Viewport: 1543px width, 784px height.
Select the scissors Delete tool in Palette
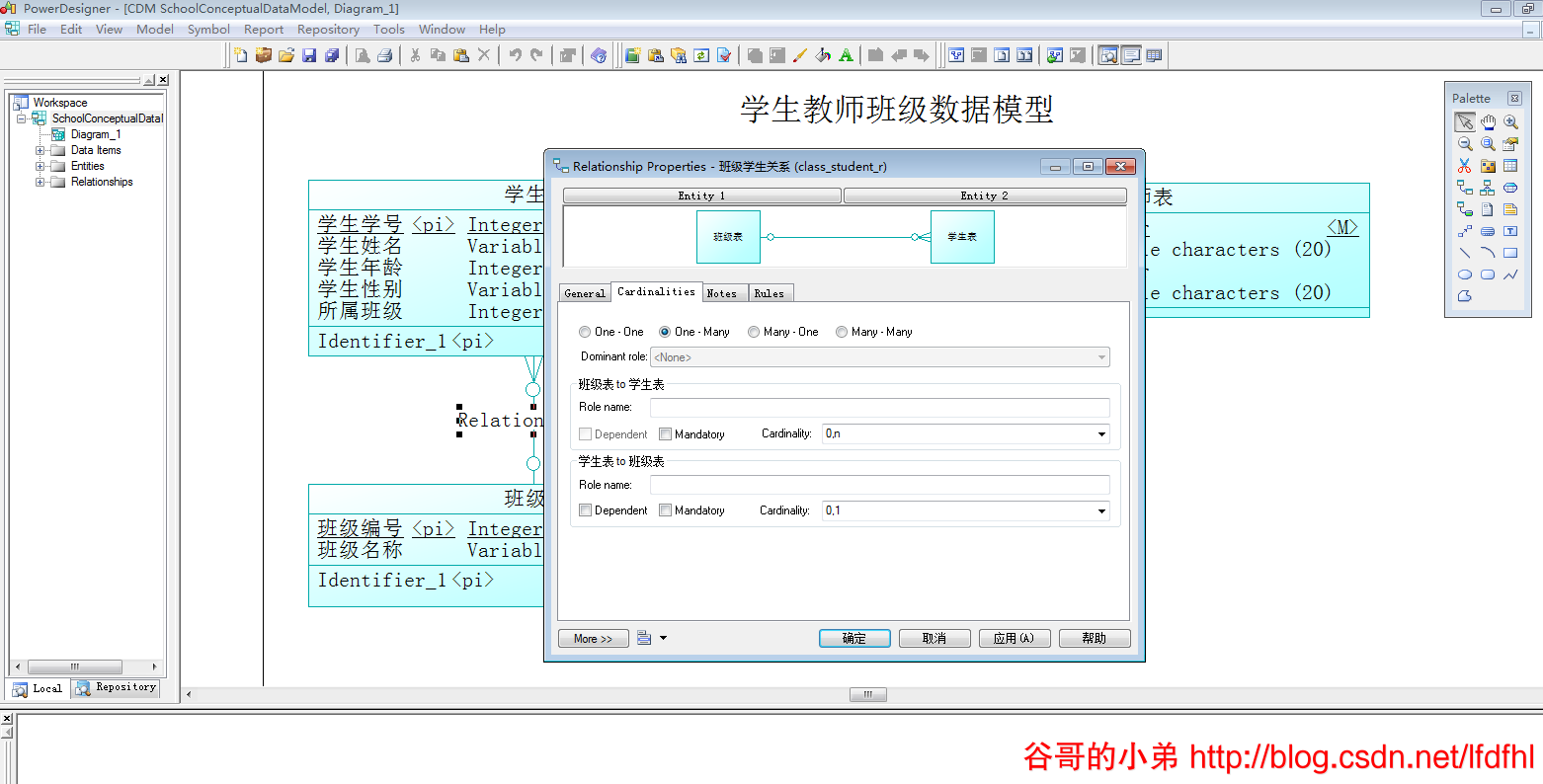tap(1464, 166)
